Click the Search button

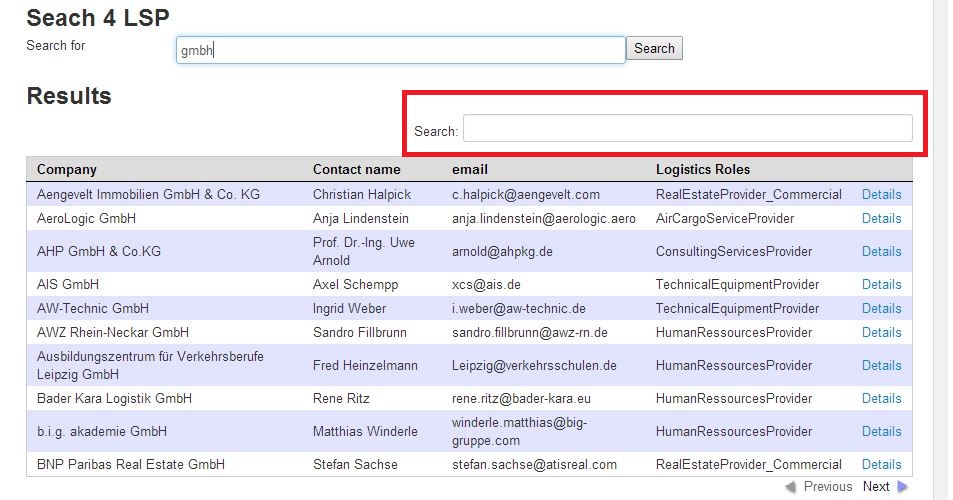[x=654, y=48]
